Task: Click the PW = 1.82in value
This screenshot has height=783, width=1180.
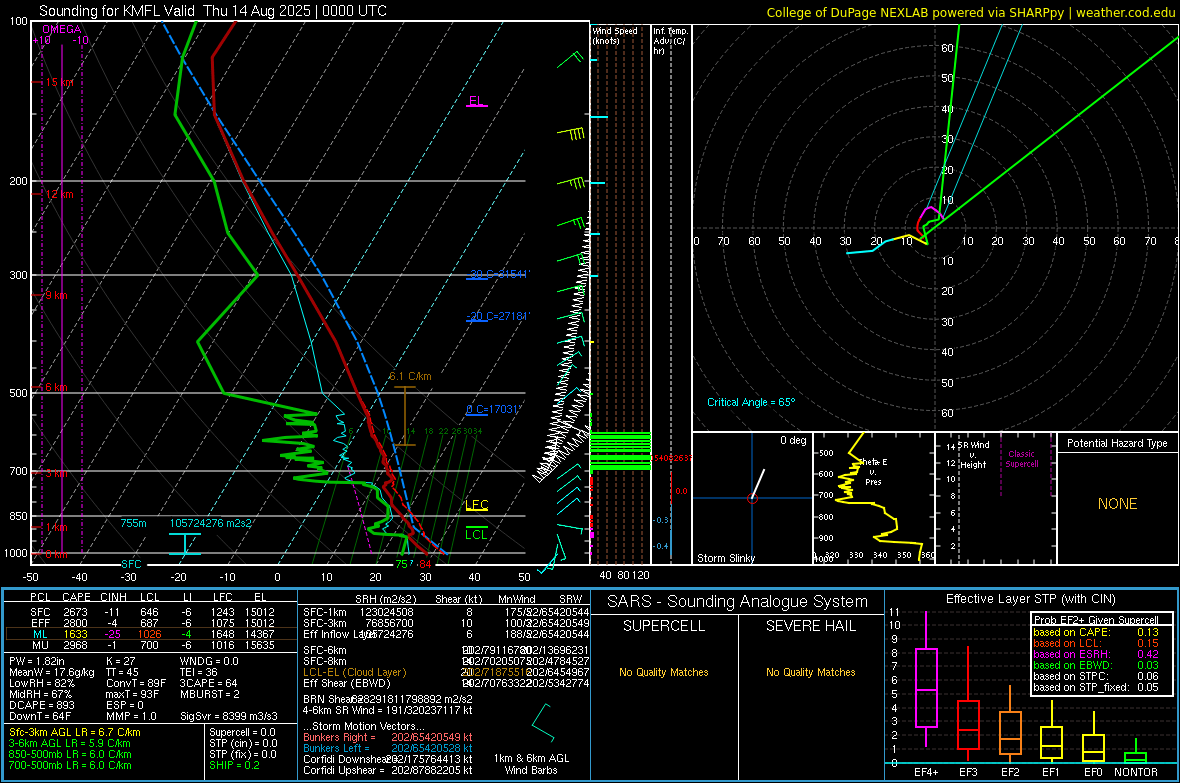Action: 37,661
